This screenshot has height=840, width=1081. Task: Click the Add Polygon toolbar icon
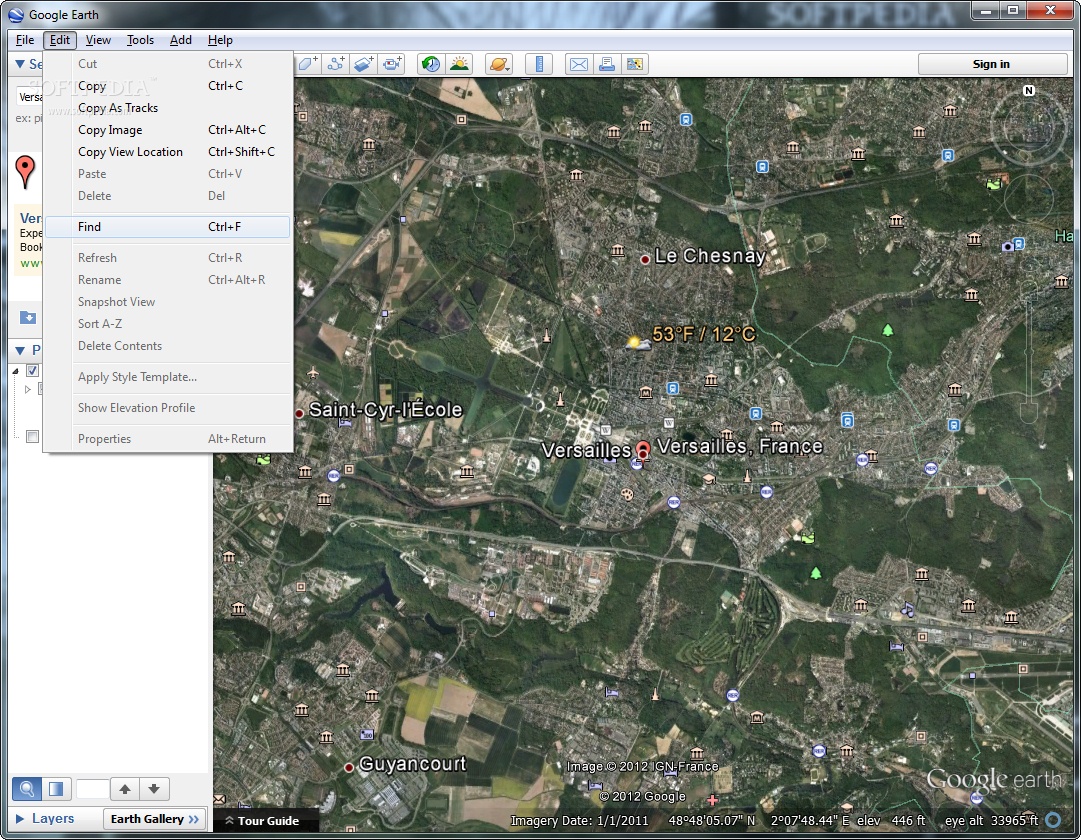(x=307, y=64)
